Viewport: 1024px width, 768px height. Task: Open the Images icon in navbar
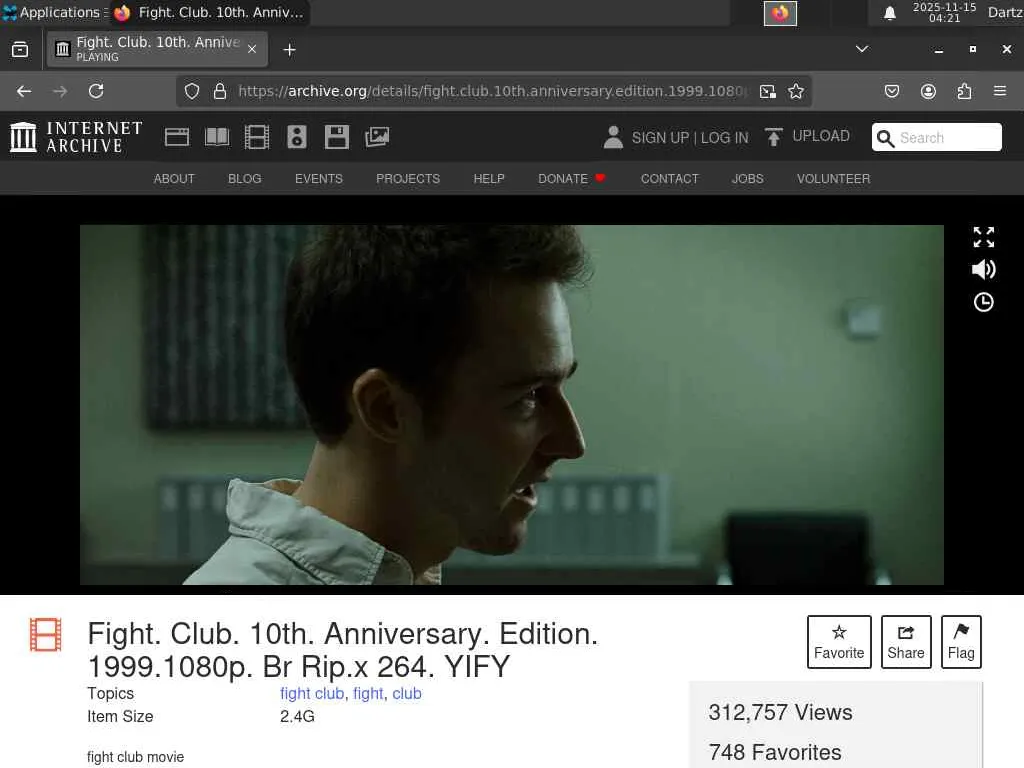tap(377, 137)
